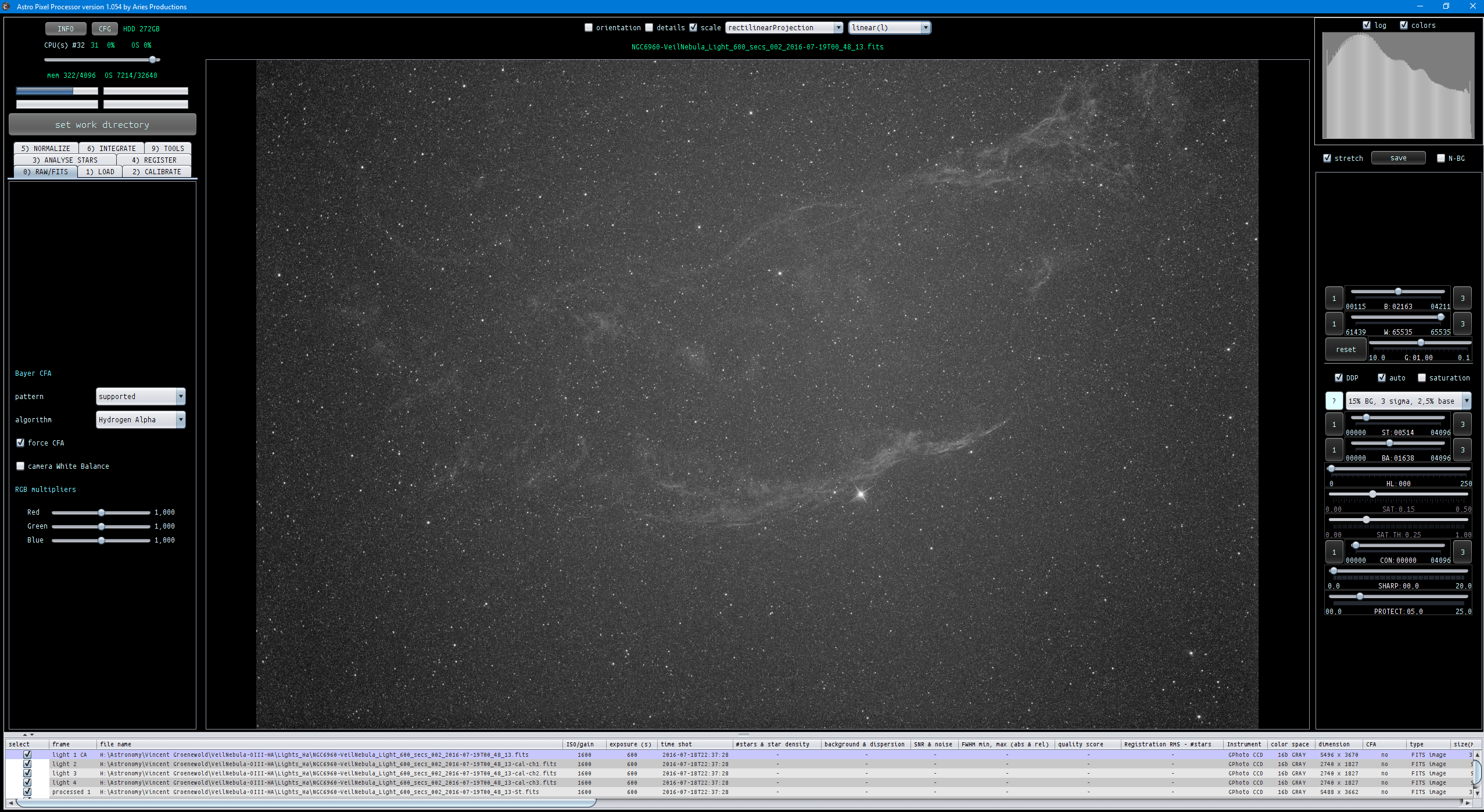1484x812 pixels.
Task: Enable the orientation checkbox
Action: click(x=589, y=27)
